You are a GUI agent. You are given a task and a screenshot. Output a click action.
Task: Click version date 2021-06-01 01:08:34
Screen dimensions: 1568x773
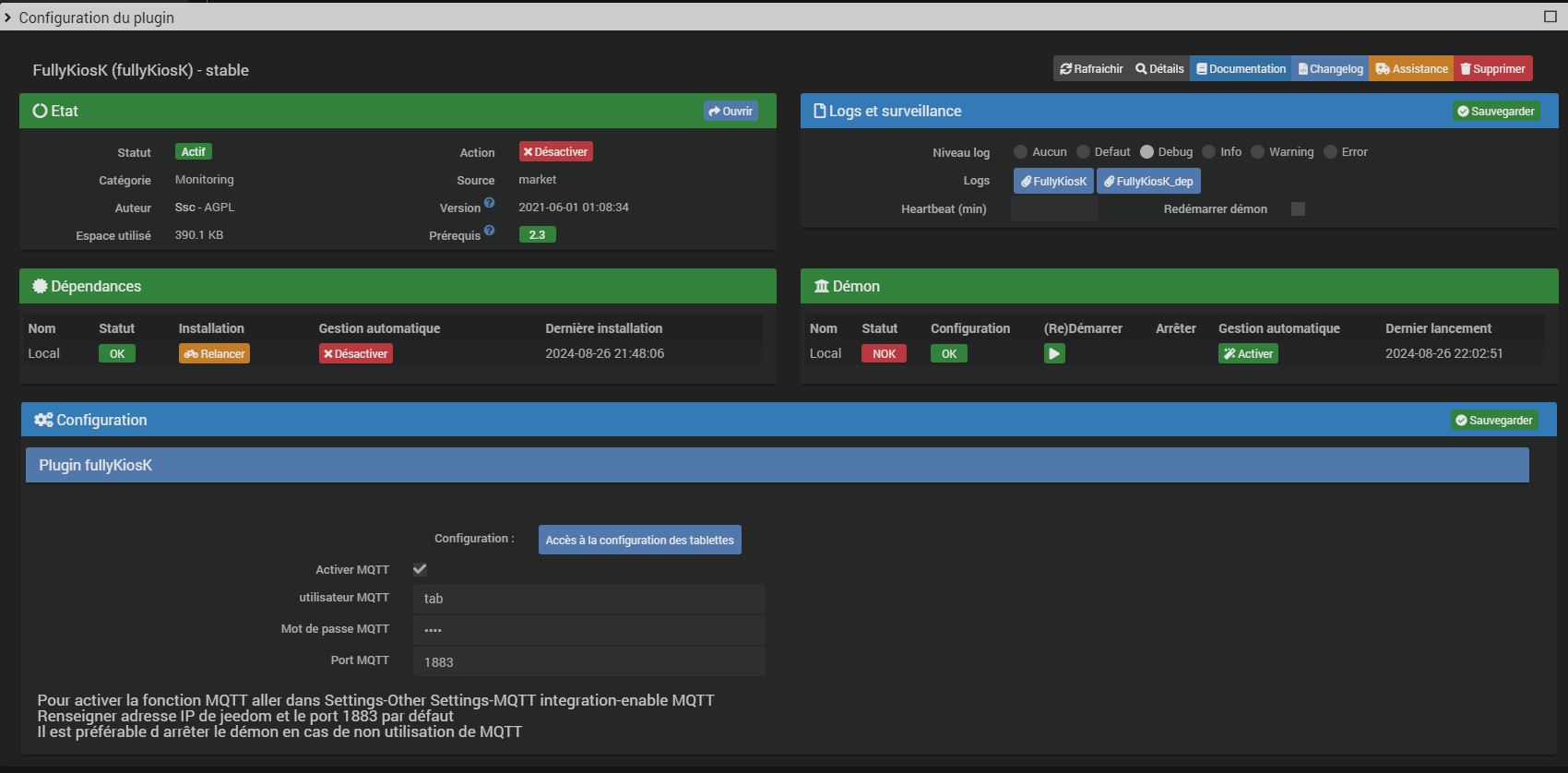pos(574,208)
